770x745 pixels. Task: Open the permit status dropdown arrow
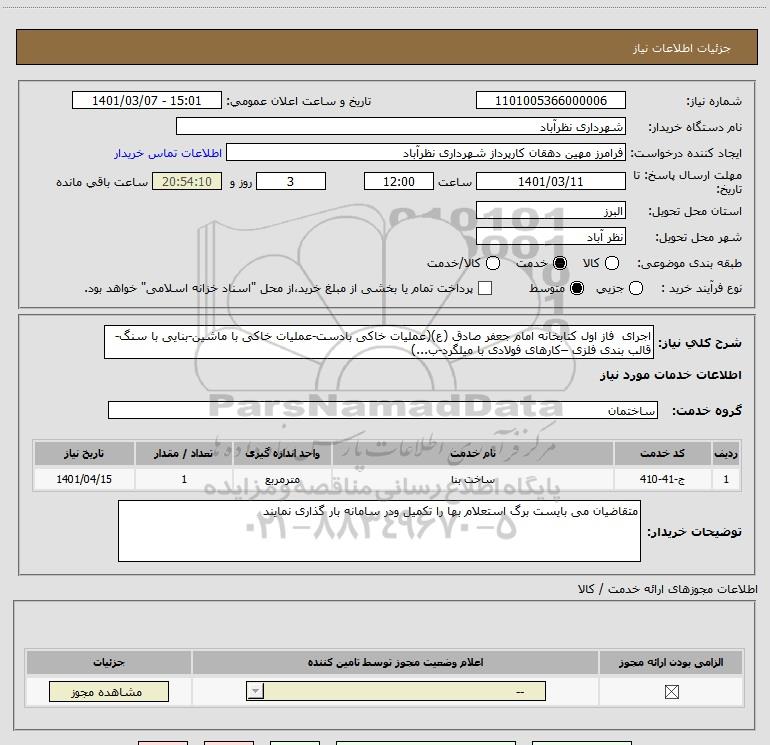pos(255,691)
